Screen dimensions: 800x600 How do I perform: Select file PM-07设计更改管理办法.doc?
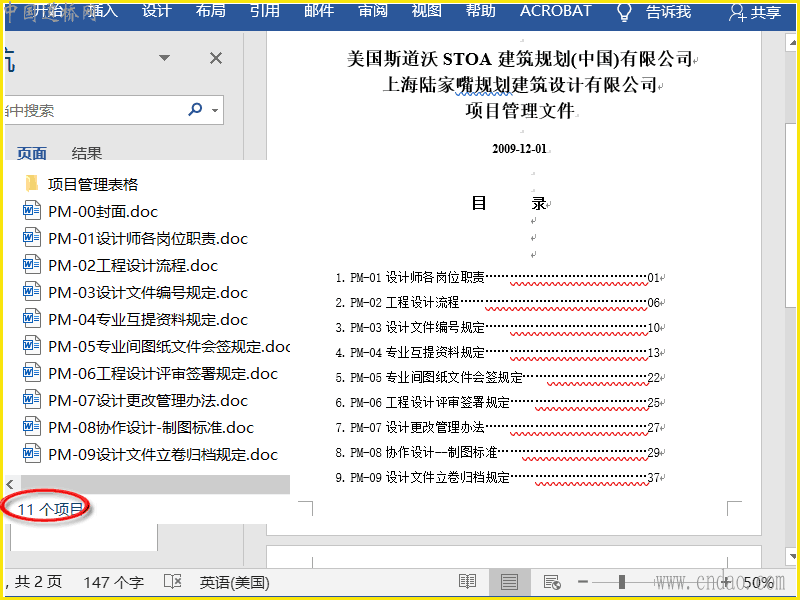(148, 401)
